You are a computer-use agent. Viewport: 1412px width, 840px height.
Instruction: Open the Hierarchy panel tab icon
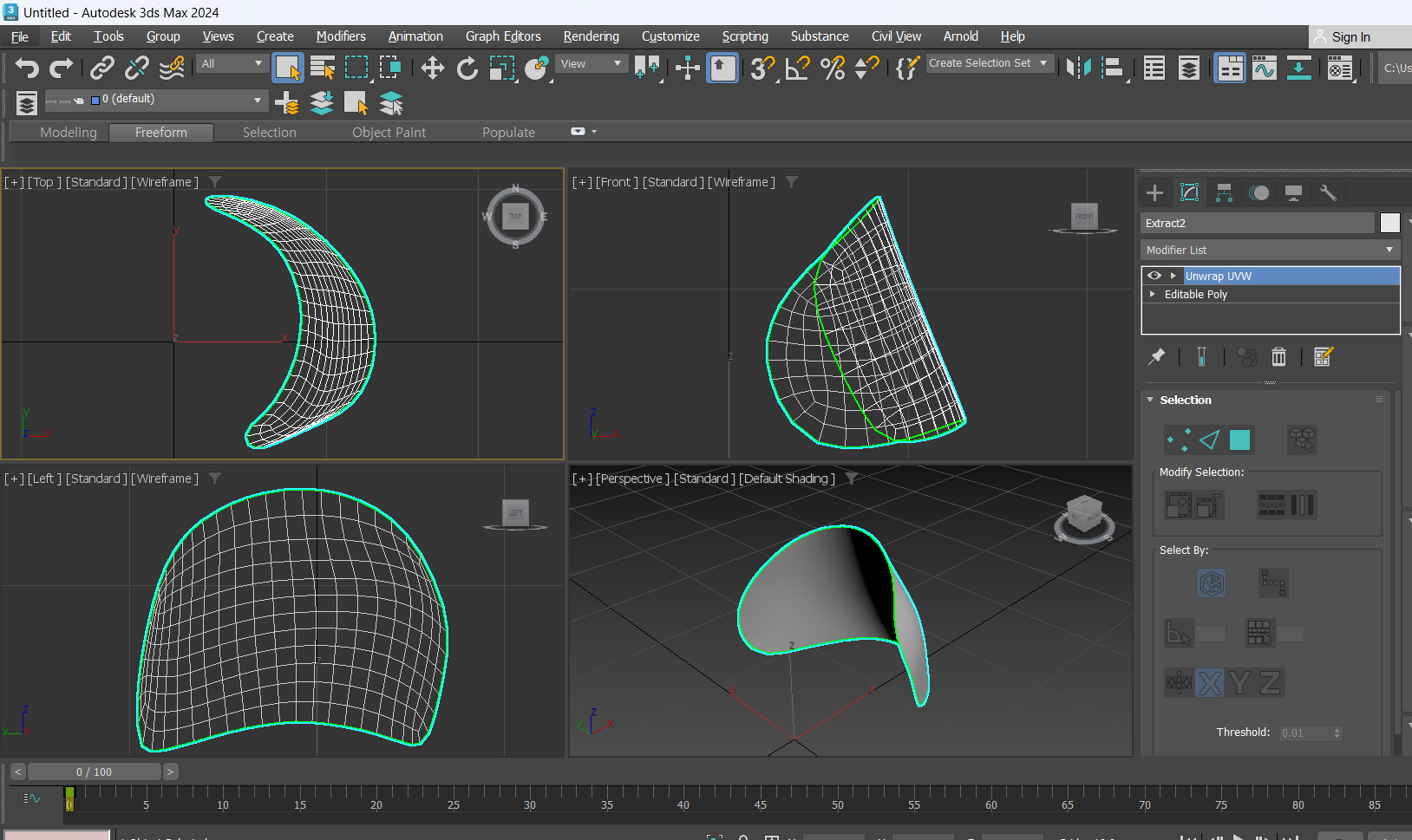click(x=1224, y=192)
